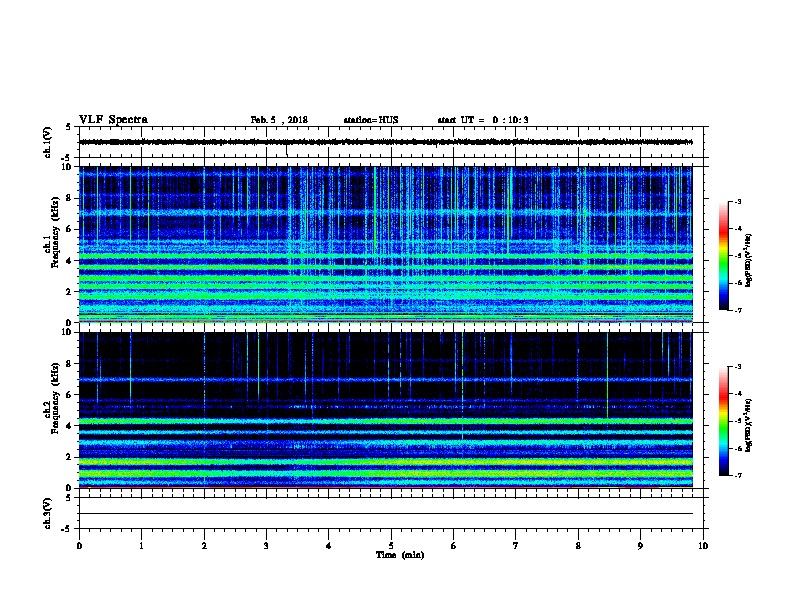The width and height of the screenshot is (792, 612).
Task: Click the "10" frequency tick of ch.2 spectrogram
Action: 66,332
